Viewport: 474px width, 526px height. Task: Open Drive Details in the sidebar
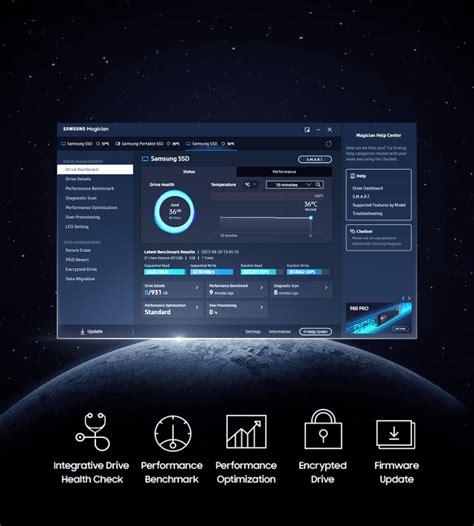pos(78,179)
